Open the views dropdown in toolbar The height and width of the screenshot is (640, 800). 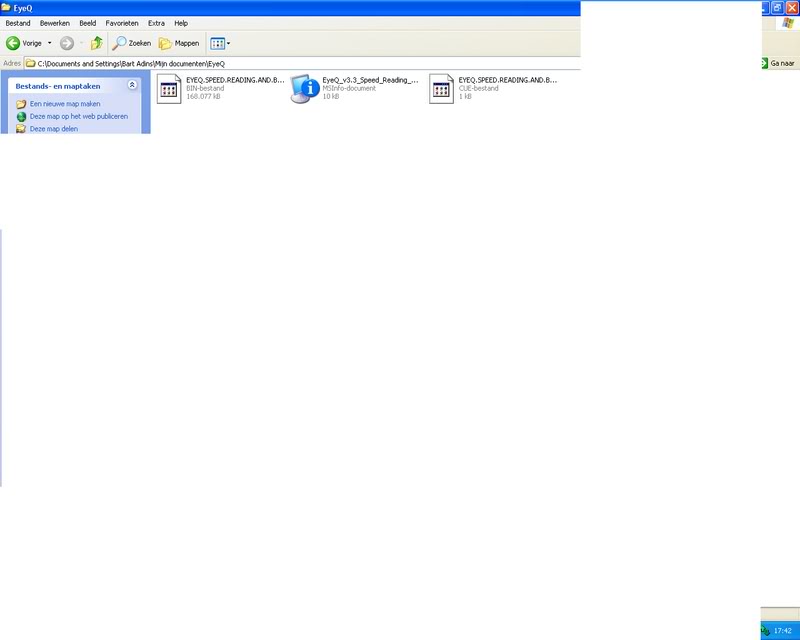[x=220, y=43]
